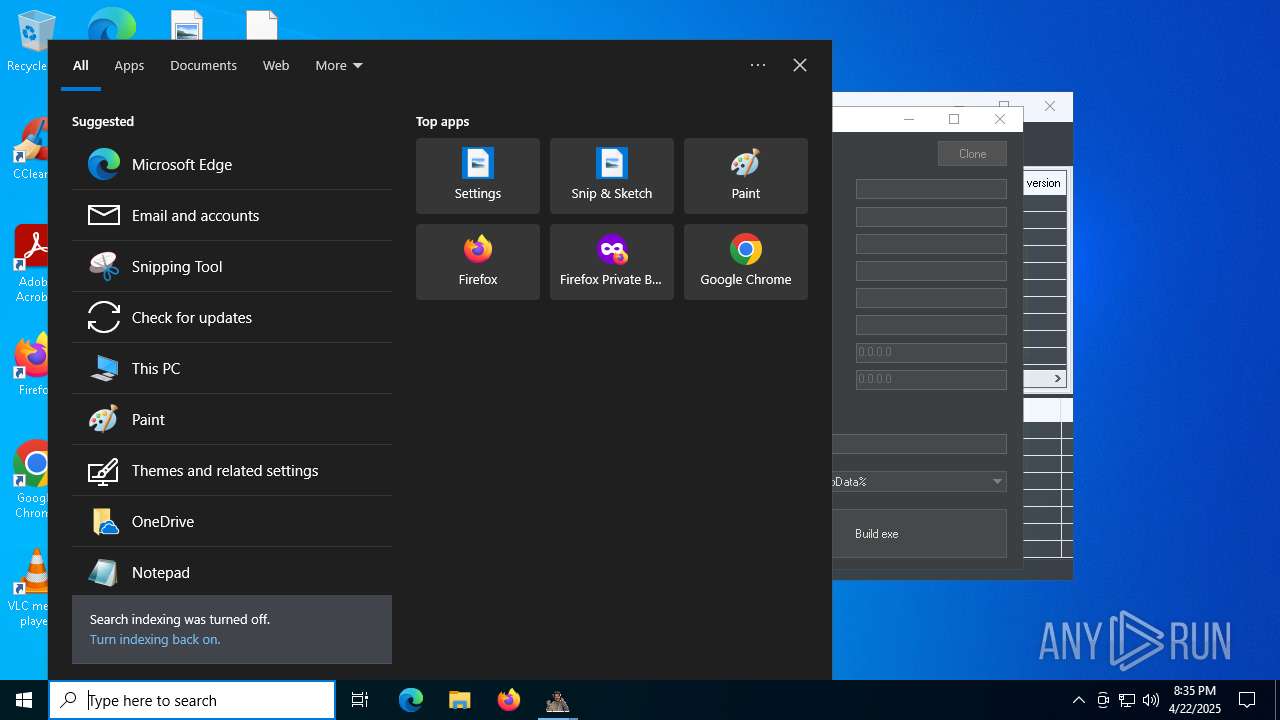Screen dimensions: 1280x720
Task: Click top text field below Clone button
Action: click(931, 189)
